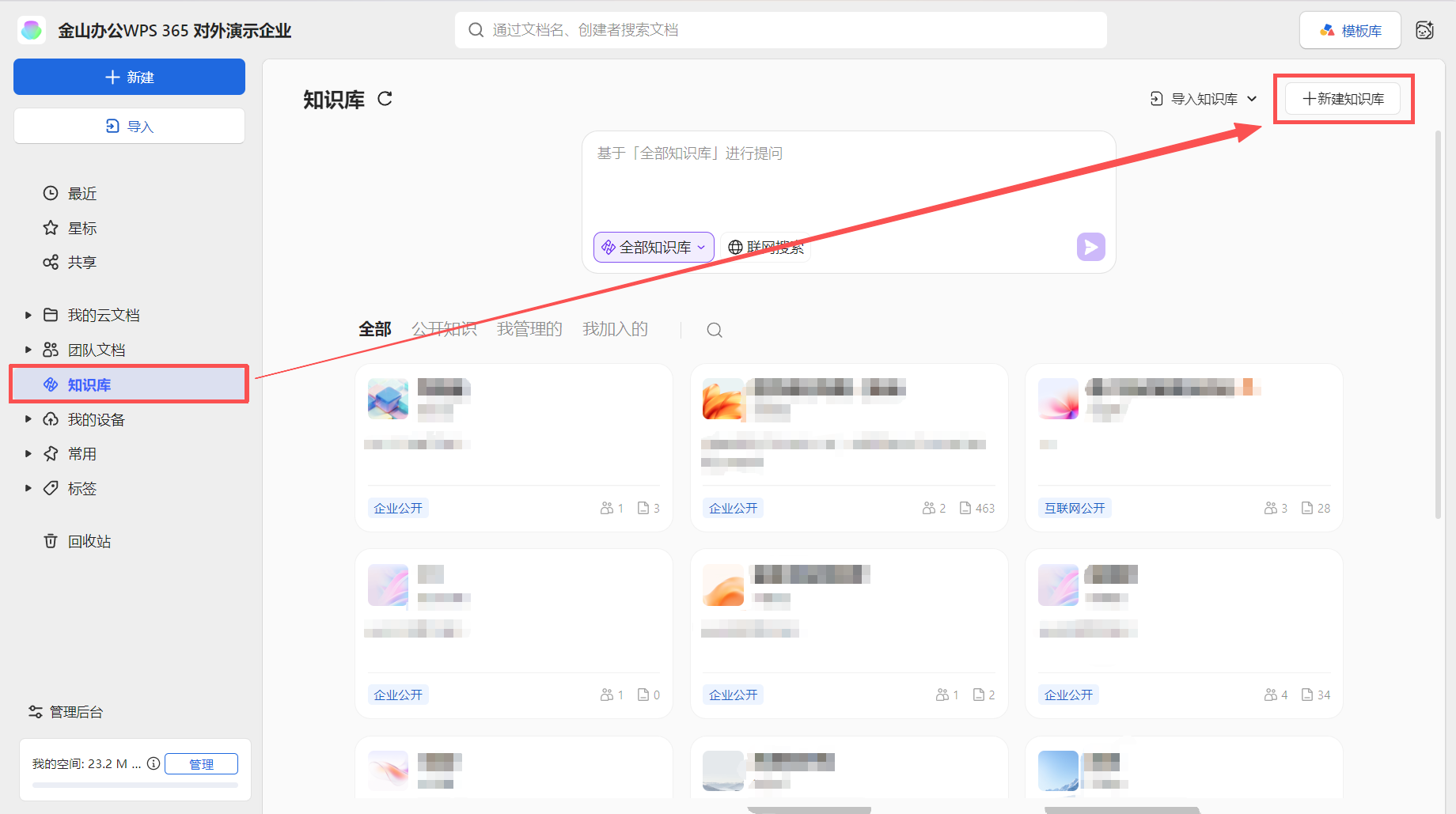This screenshot has width=1456, height=814.
Task: Select 知识库 in the sidebar
Action: click(x=129, y=384)
